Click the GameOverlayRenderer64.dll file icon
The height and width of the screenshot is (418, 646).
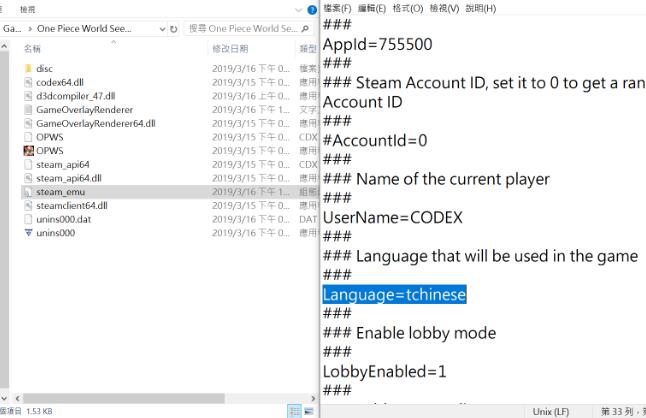pos(28,123)
